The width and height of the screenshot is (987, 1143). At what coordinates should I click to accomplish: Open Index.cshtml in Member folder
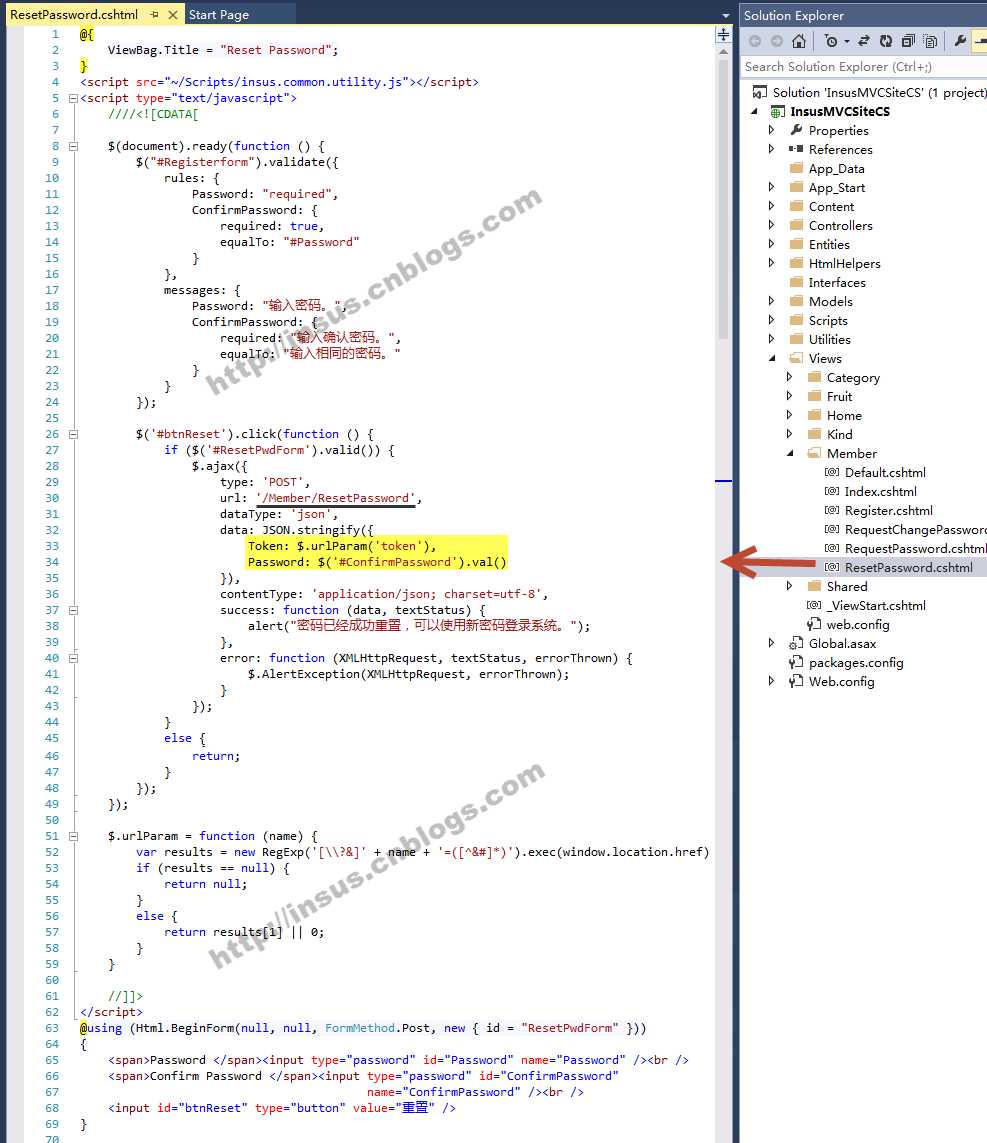(x=881, y=491)
